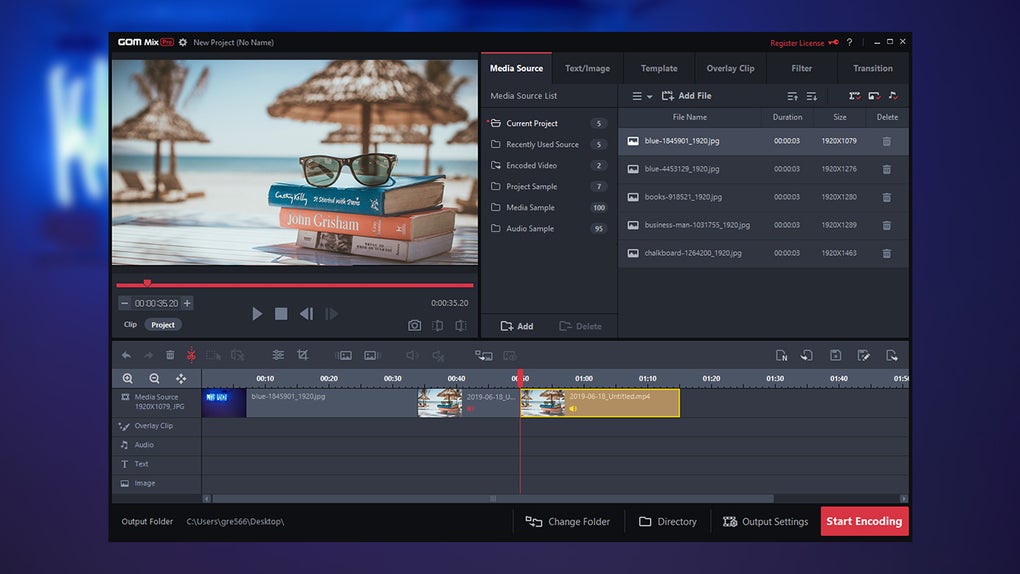Image resolution: width=1020 pixels, height=574 pixels.
Task: Expand the Audio Sample folder
Action: 529,229
